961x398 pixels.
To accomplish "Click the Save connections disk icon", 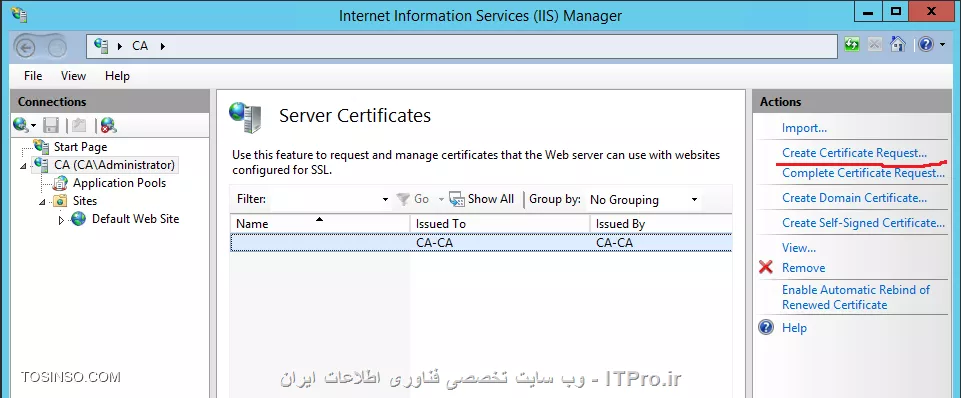I will (x=51, y=126).
